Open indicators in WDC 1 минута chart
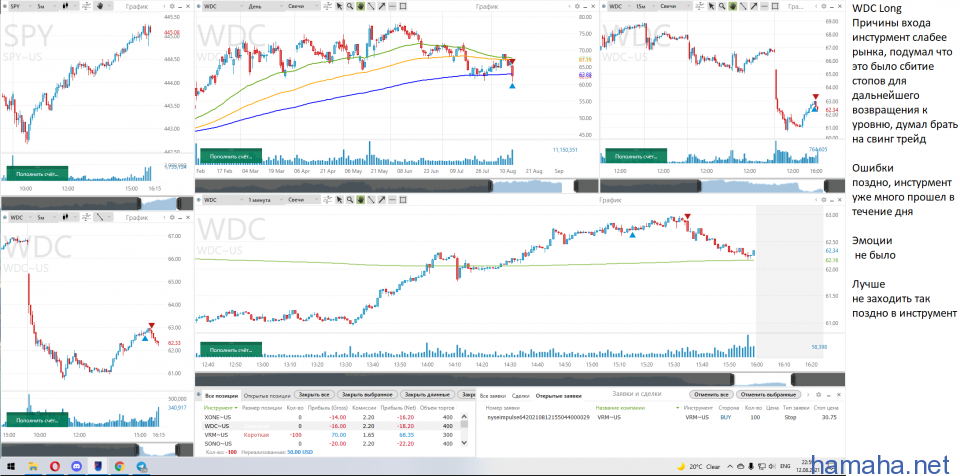Viewport: 960px width, 476px height. point(328,200)
